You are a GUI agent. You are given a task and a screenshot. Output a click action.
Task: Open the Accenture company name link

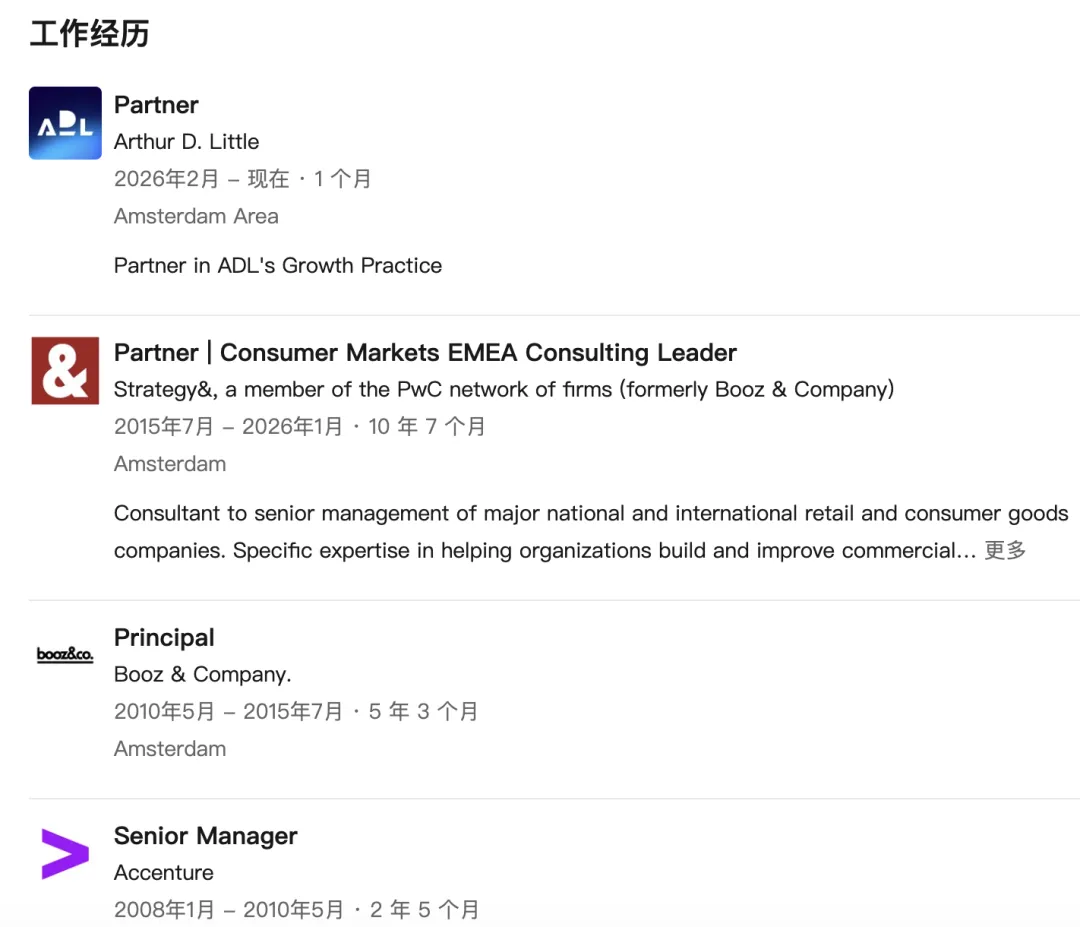tap(163, 873)
